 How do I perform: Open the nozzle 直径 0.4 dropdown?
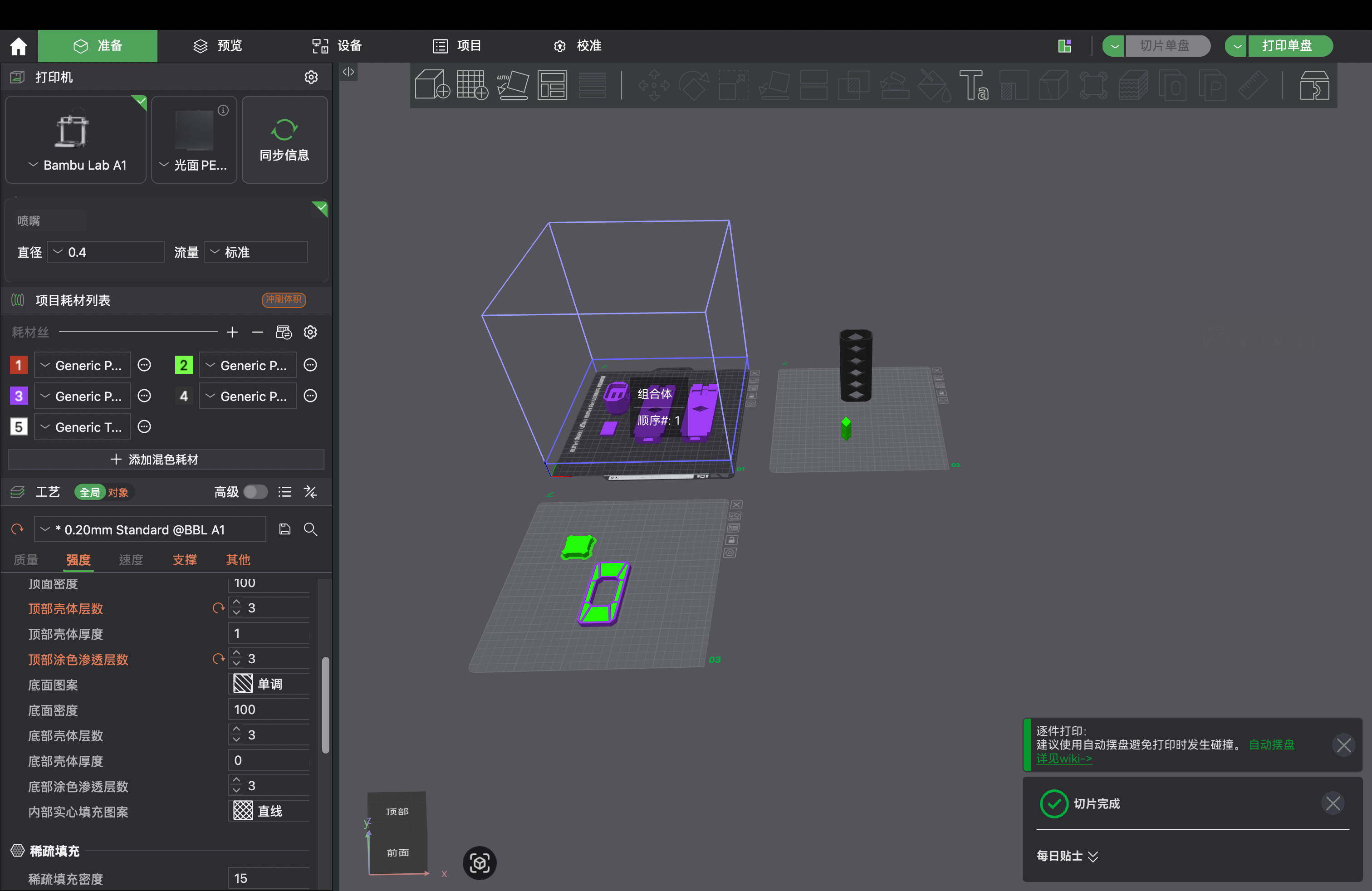(x=106, y=252)
